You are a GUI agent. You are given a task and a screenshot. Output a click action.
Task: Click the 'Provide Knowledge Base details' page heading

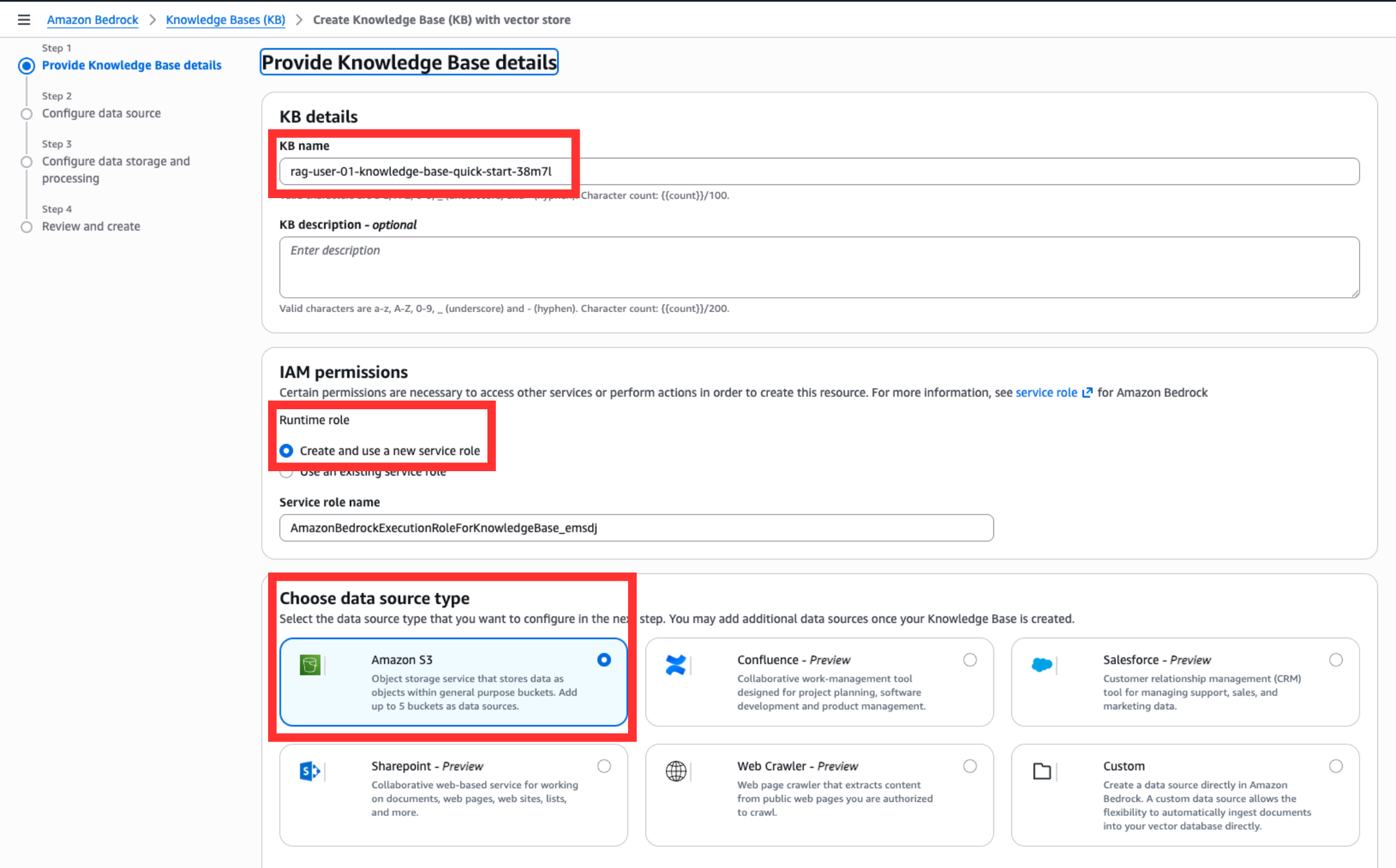tap(409, 63)
